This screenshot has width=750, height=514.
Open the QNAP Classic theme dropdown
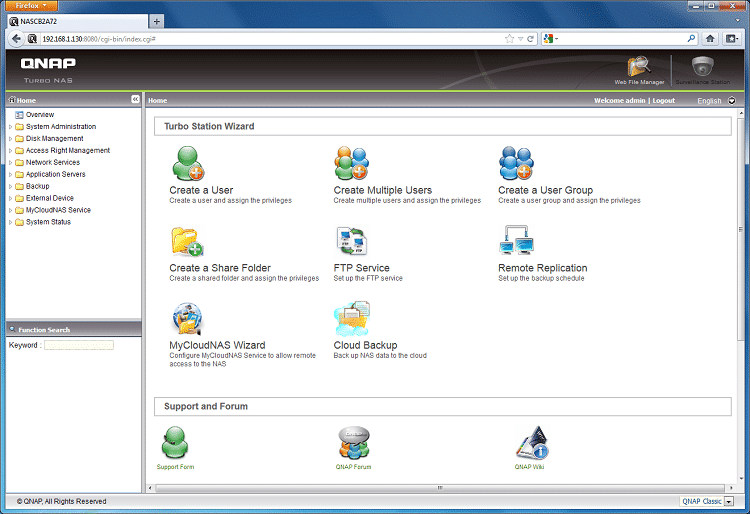(x=729, y=501)
